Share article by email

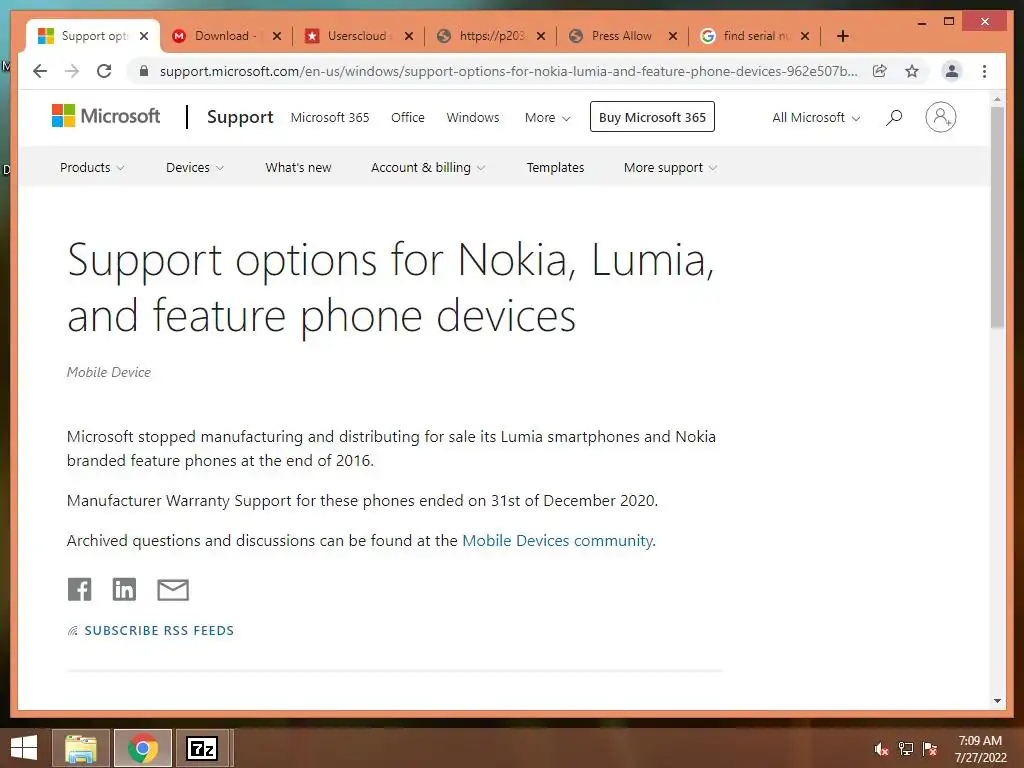[173, 590]
